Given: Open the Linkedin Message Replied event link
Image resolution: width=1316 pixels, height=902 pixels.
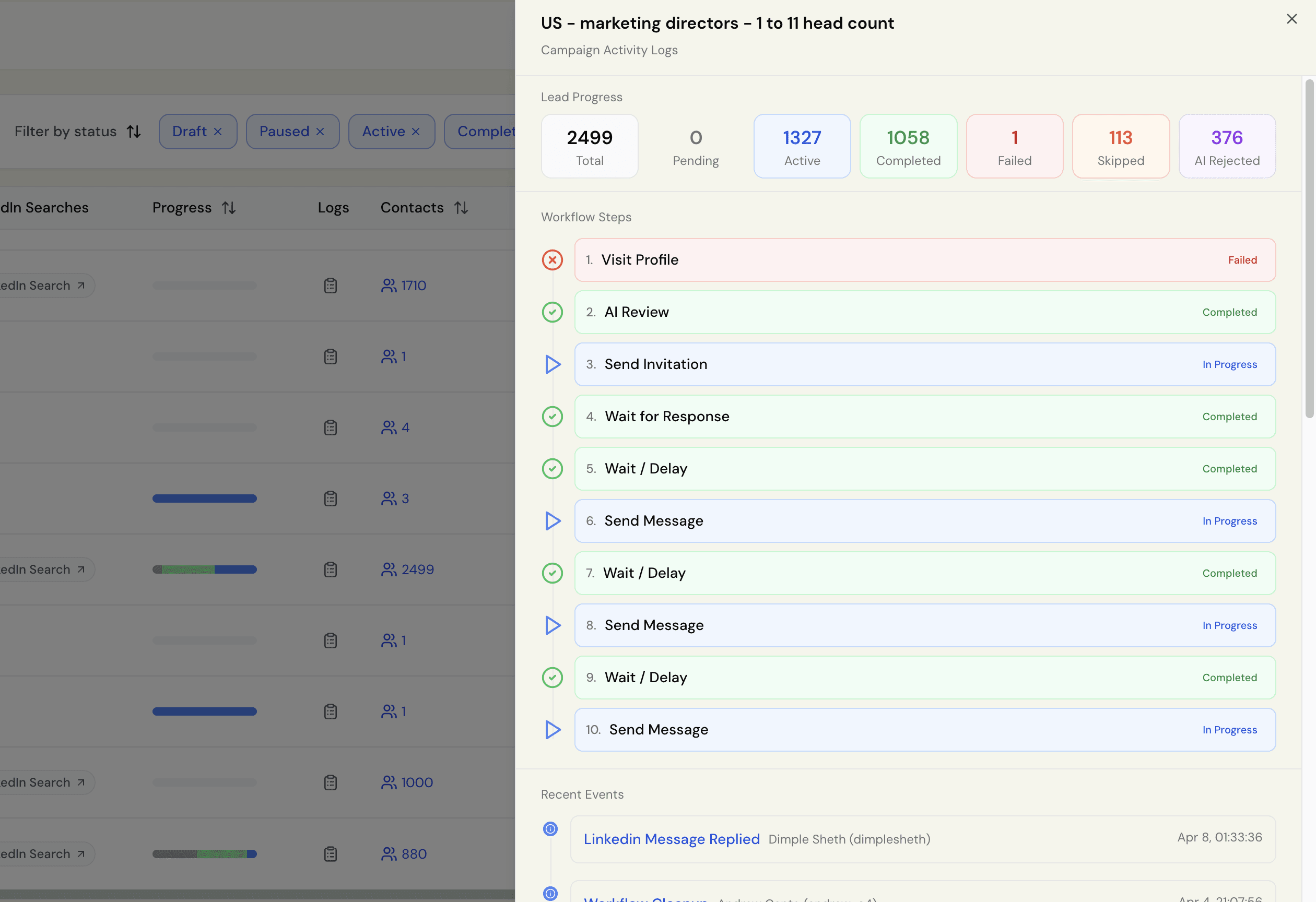Looking at the screenshot, I should tap(671, 839).
